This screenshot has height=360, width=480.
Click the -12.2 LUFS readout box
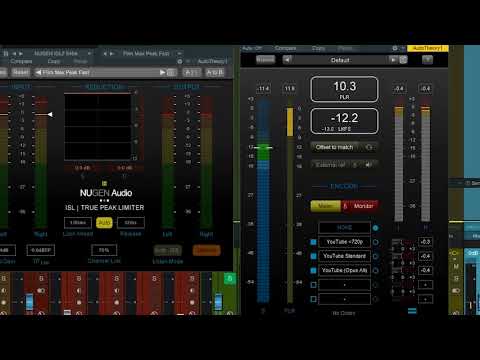(344, 121)
